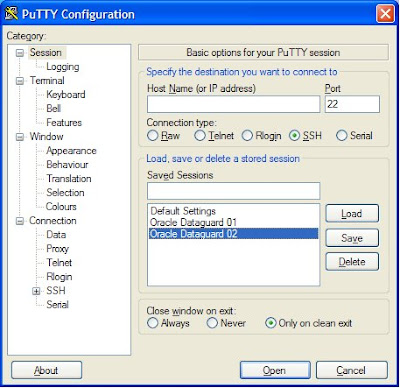Viewport: 400px width, 388px height.
Task: Select SSH connection type
Action: (x=305, y=136)
